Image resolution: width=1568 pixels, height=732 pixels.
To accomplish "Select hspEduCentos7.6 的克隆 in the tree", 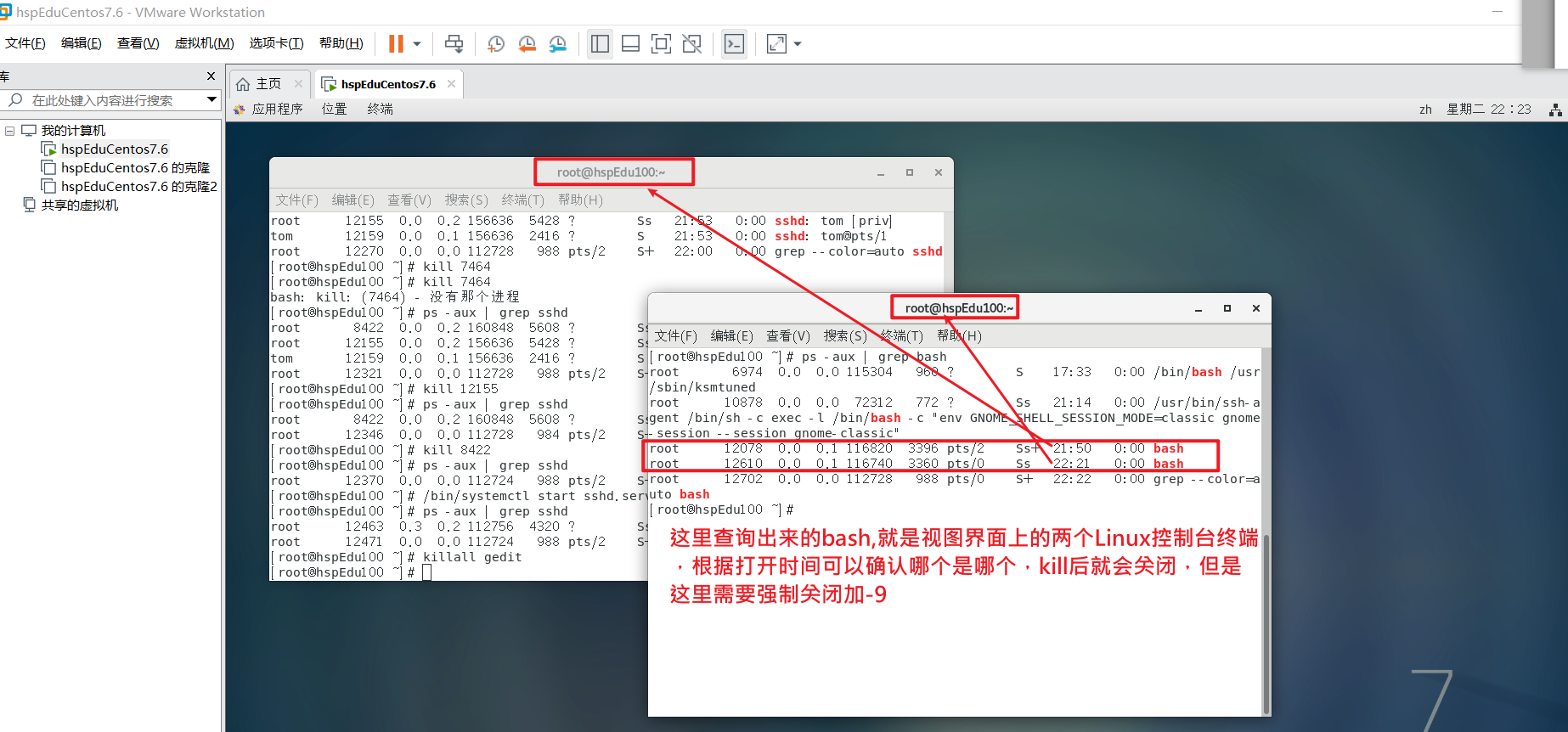I will coord(134,168).
